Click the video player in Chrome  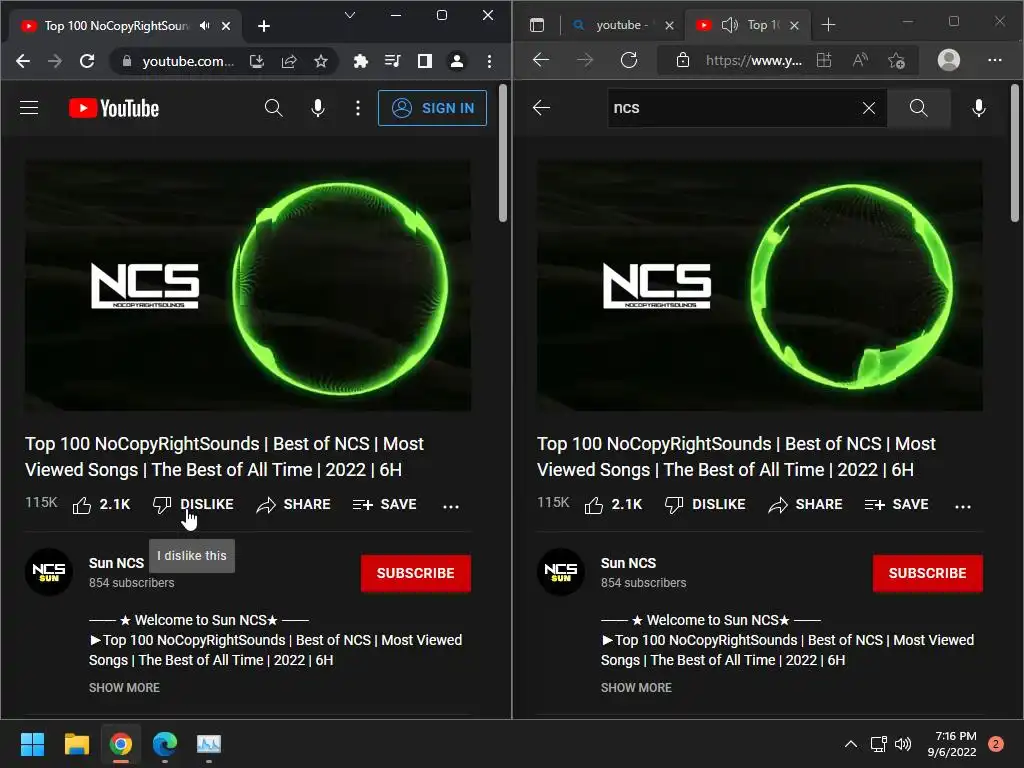point(248,286)
